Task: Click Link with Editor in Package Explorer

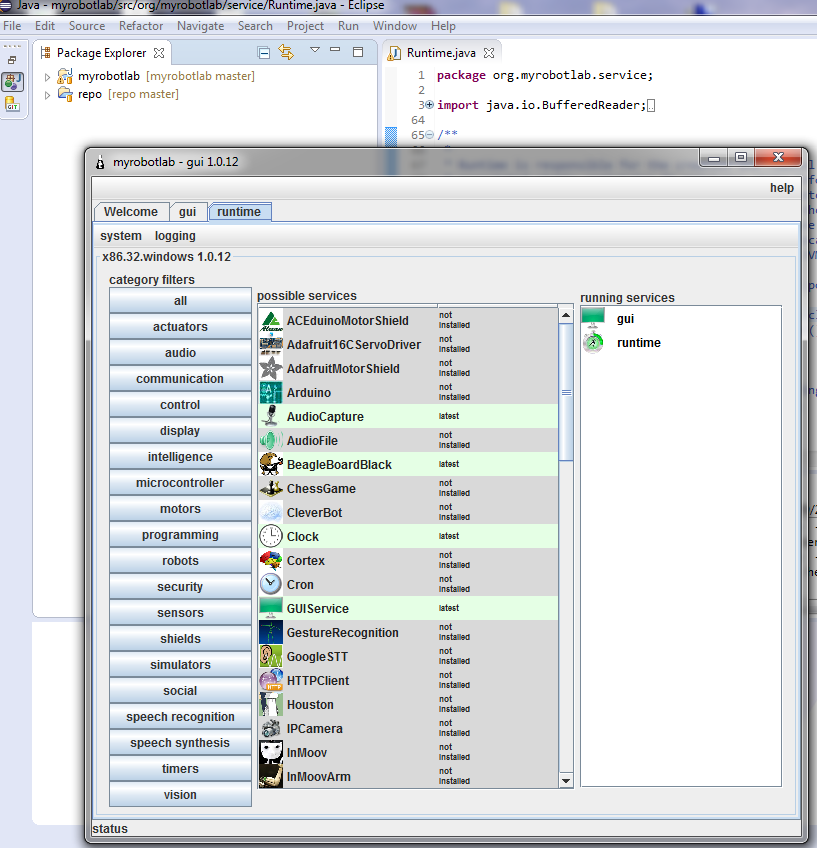Action: (286, 52)
